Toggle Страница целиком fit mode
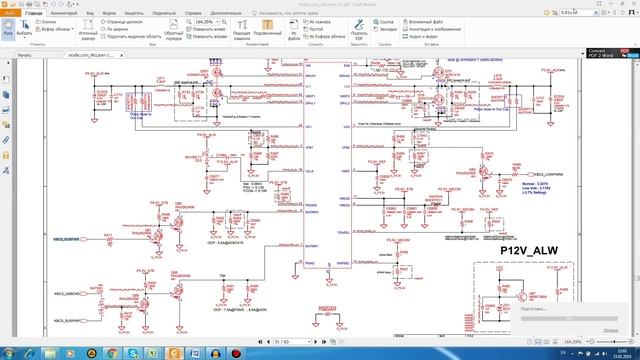This screenshot has height=360, width=640. click(122, 22)
